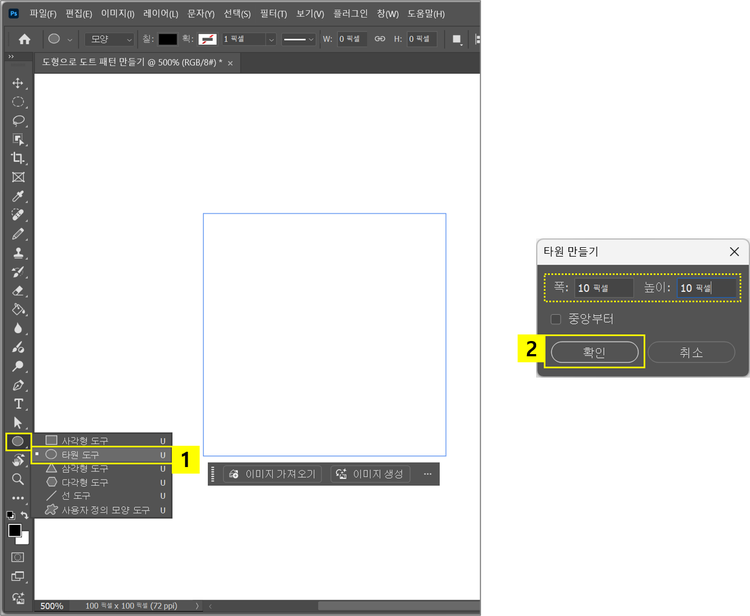Image resolution: width=750 pixels, height=616 pixels.
Task: Select the Brush tool
Action: [18, 234]
